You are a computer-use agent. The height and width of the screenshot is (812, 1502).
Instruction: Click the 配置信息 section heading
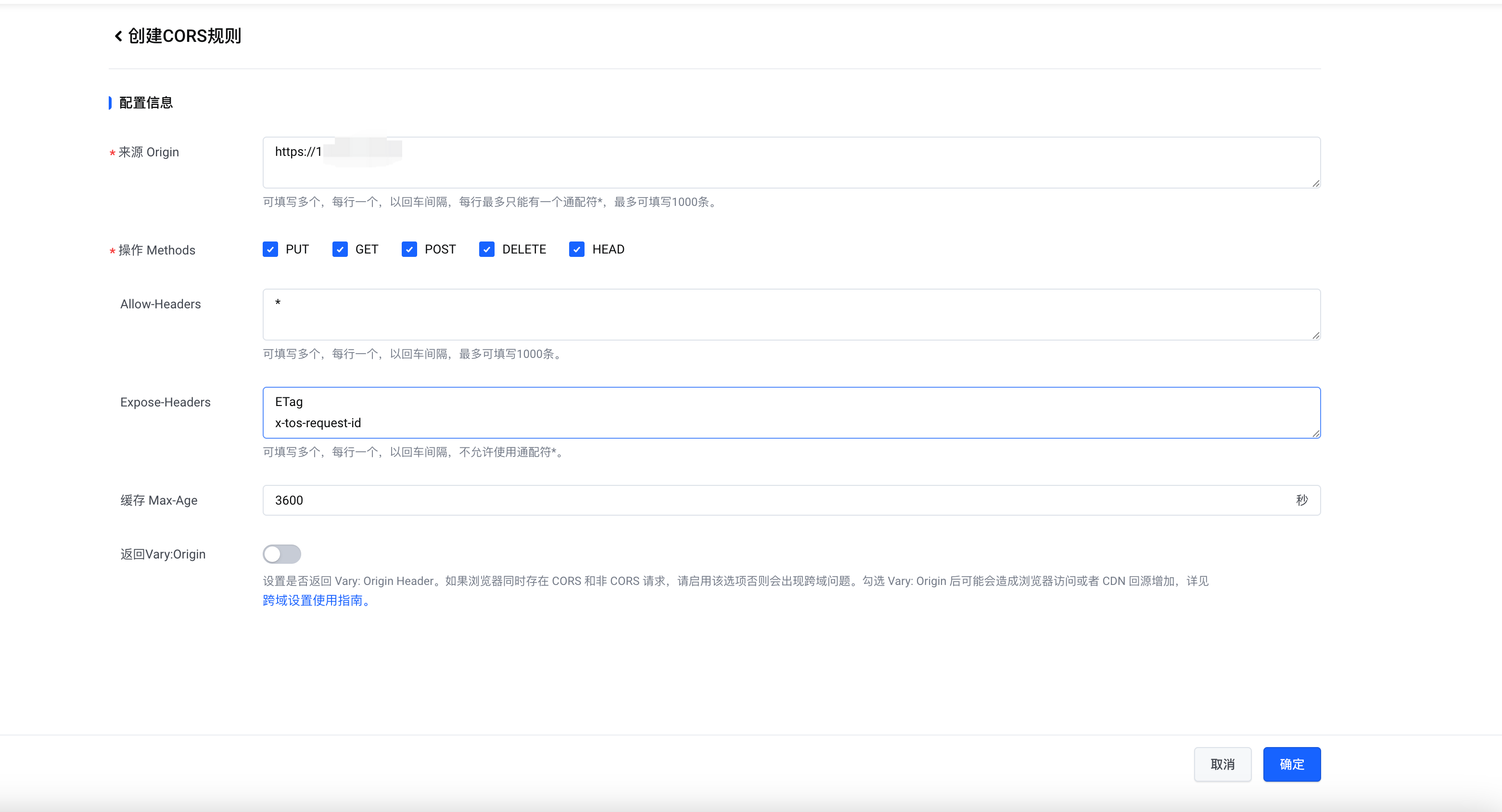pos(146,102)
